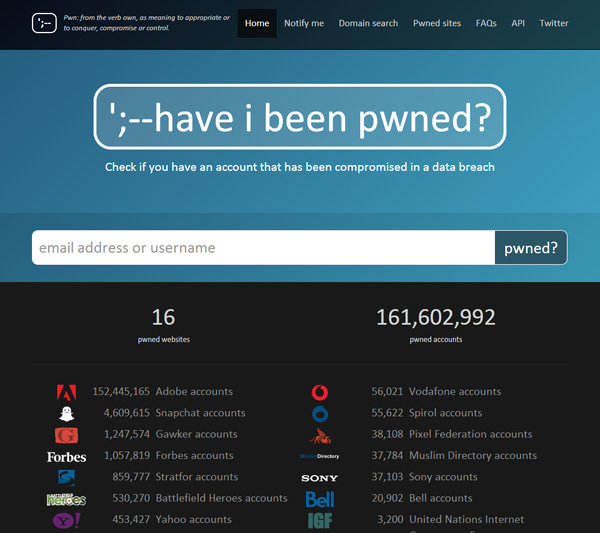600x533 pixels.
Task: Click the pwned? search button
Action: [x=531, y=248]
